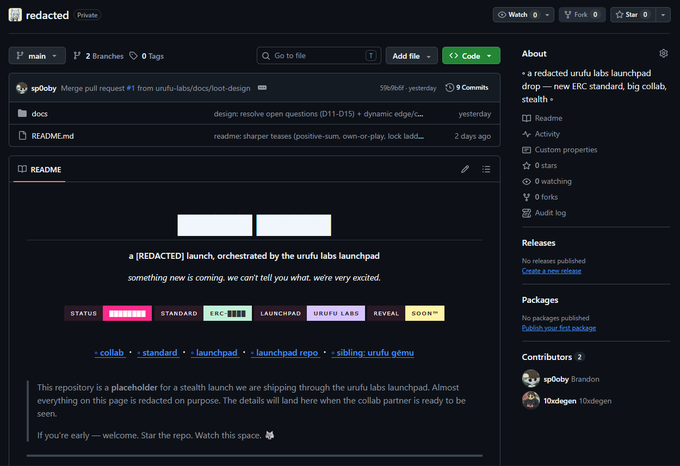Click the docs folder icon
The width and height of the screenshot is (680, 466).
tap(22, 114)
